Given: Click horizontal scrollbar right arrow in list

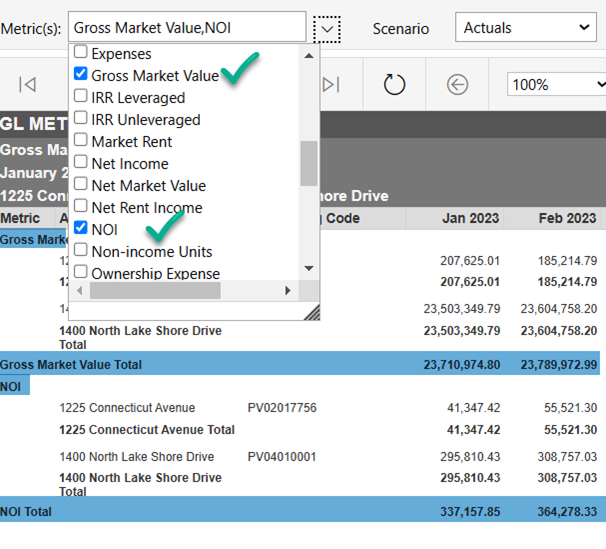Looking at the screenshot, I should coord(287,291).
